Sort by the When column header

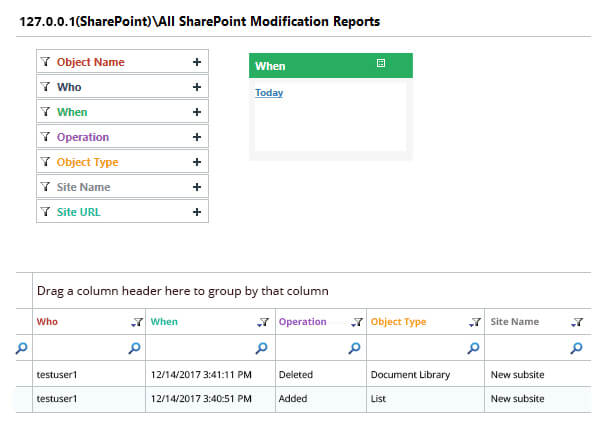(164, 322)
